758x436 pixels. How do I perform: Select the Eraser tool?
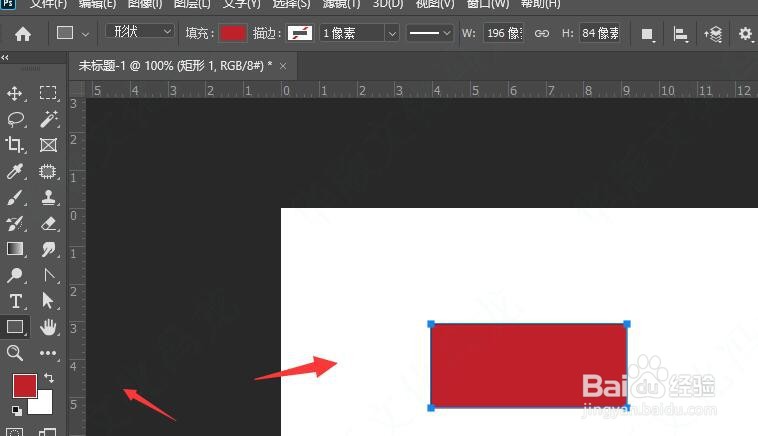click(x=48, y=223)
